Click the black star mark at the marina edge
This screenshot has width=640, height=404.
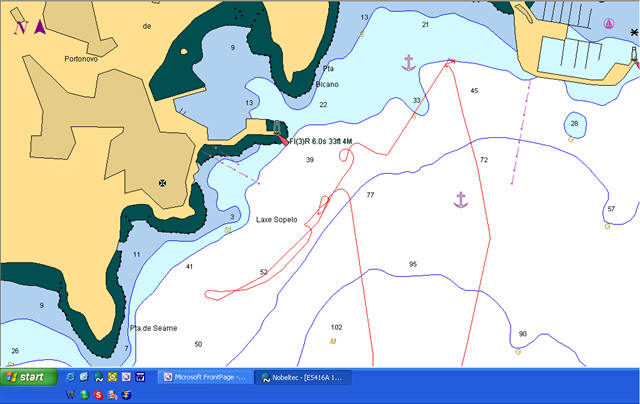(634, 33)
